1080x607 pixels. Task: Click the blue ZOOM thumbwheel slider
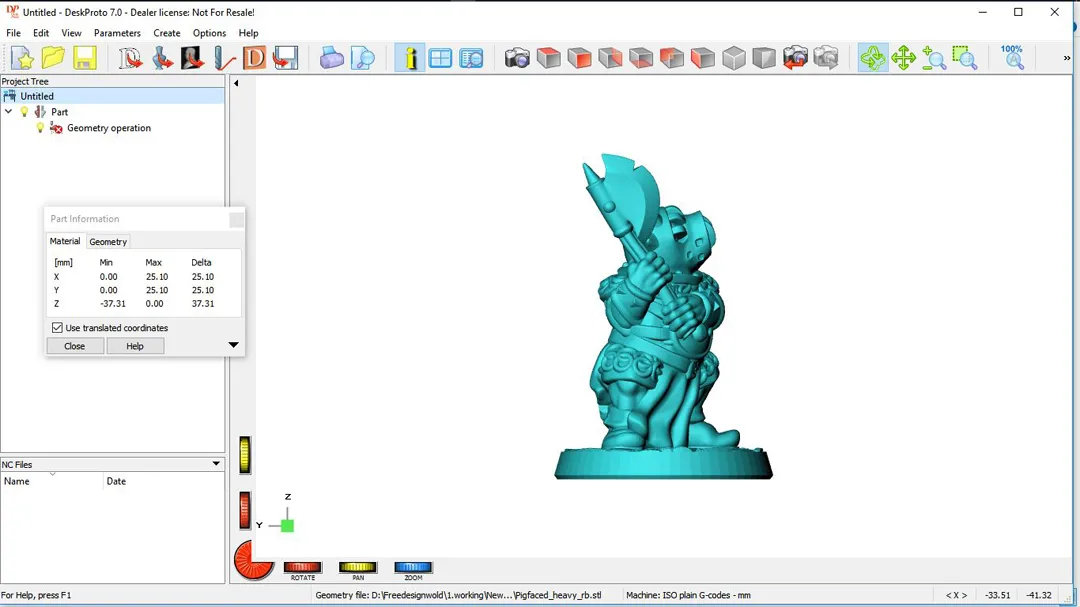tap(413, 568)
